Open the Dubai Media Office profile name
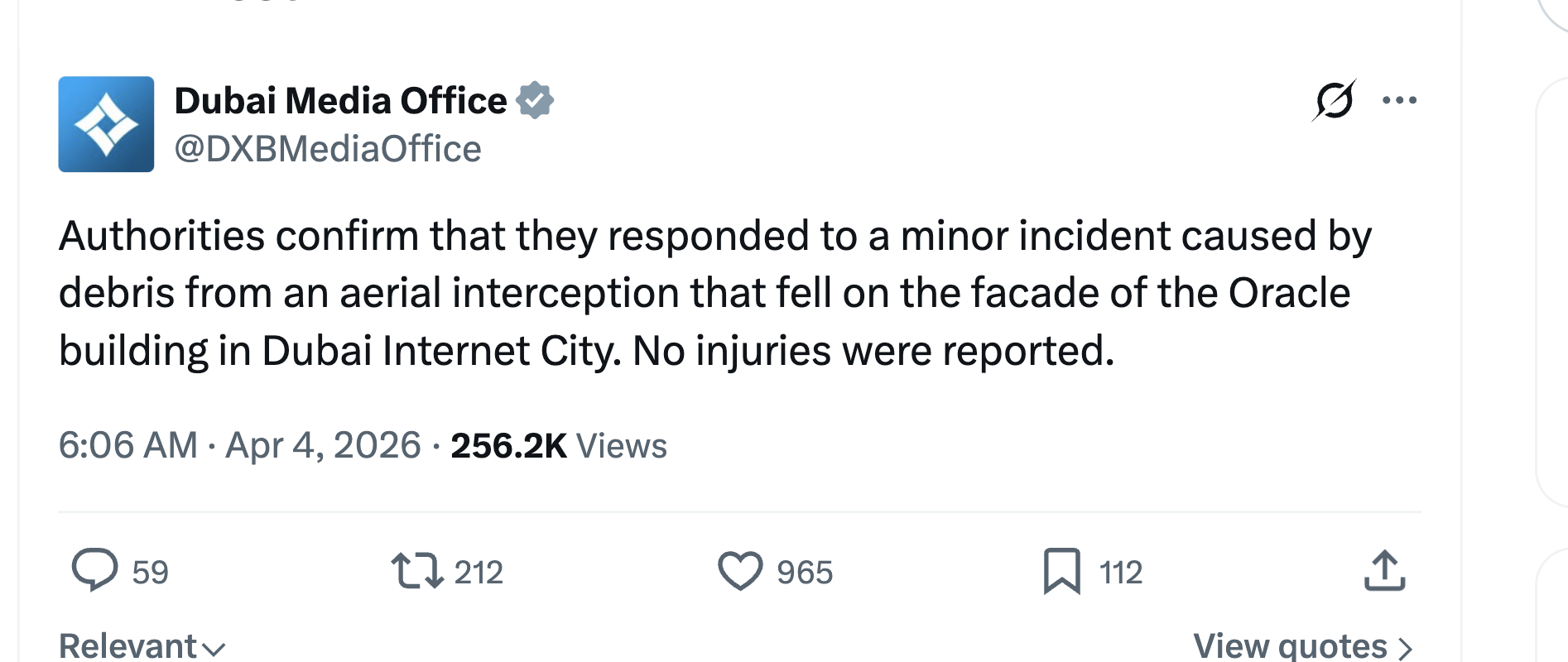The height and width of the screenshot is (662, 1568). [340, 101]
